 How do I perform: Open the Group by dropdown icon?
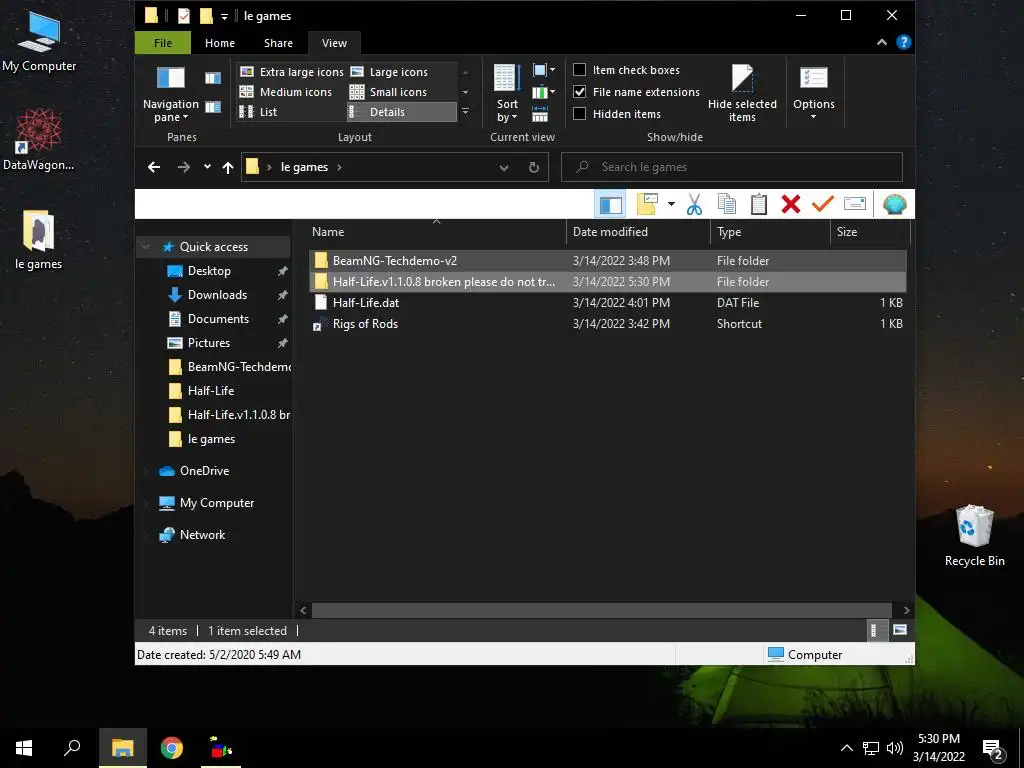pyautogui.click(x=544, y=71)
